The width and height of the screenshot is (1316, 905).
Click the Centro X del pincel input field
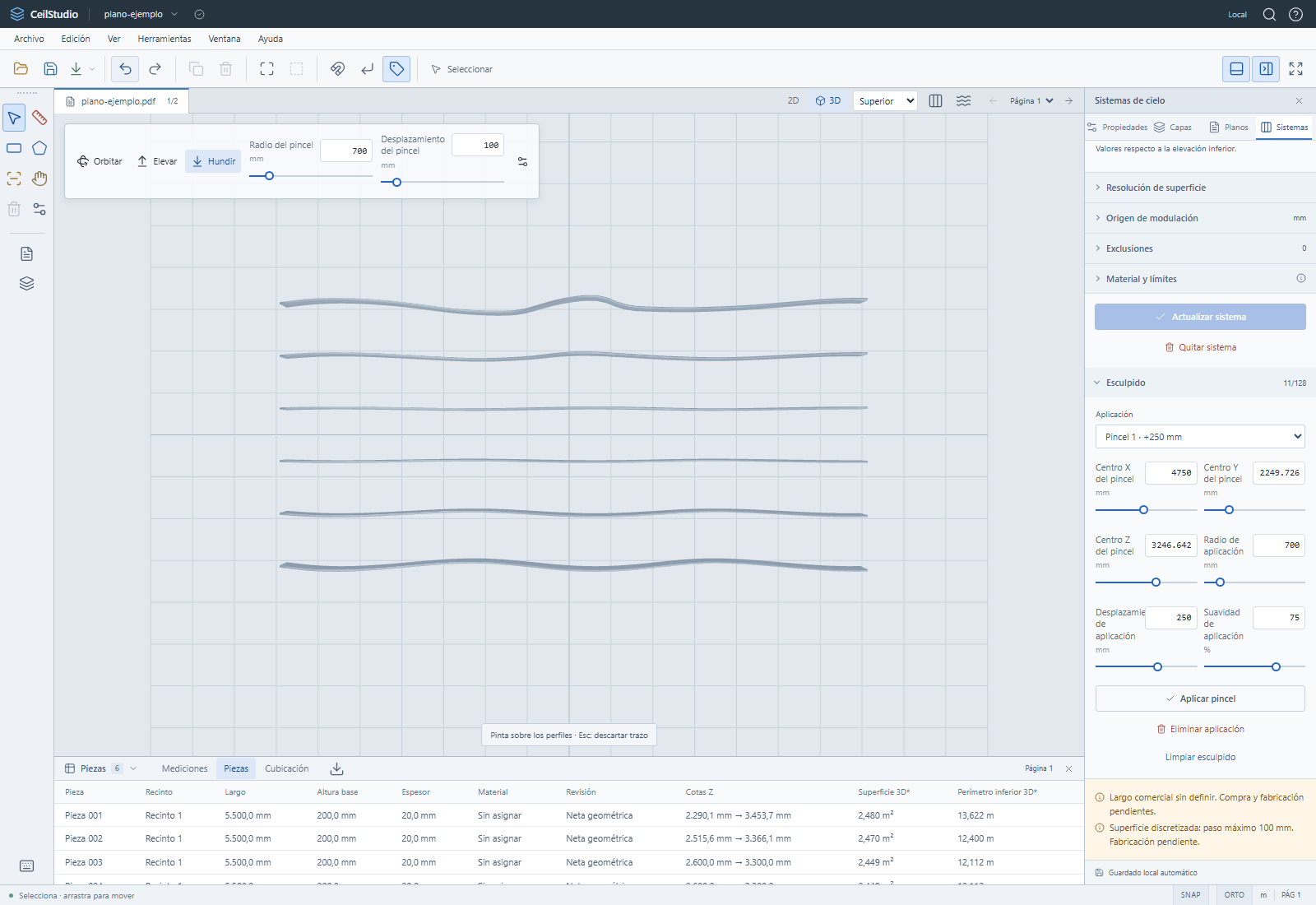pos(1171,473)
